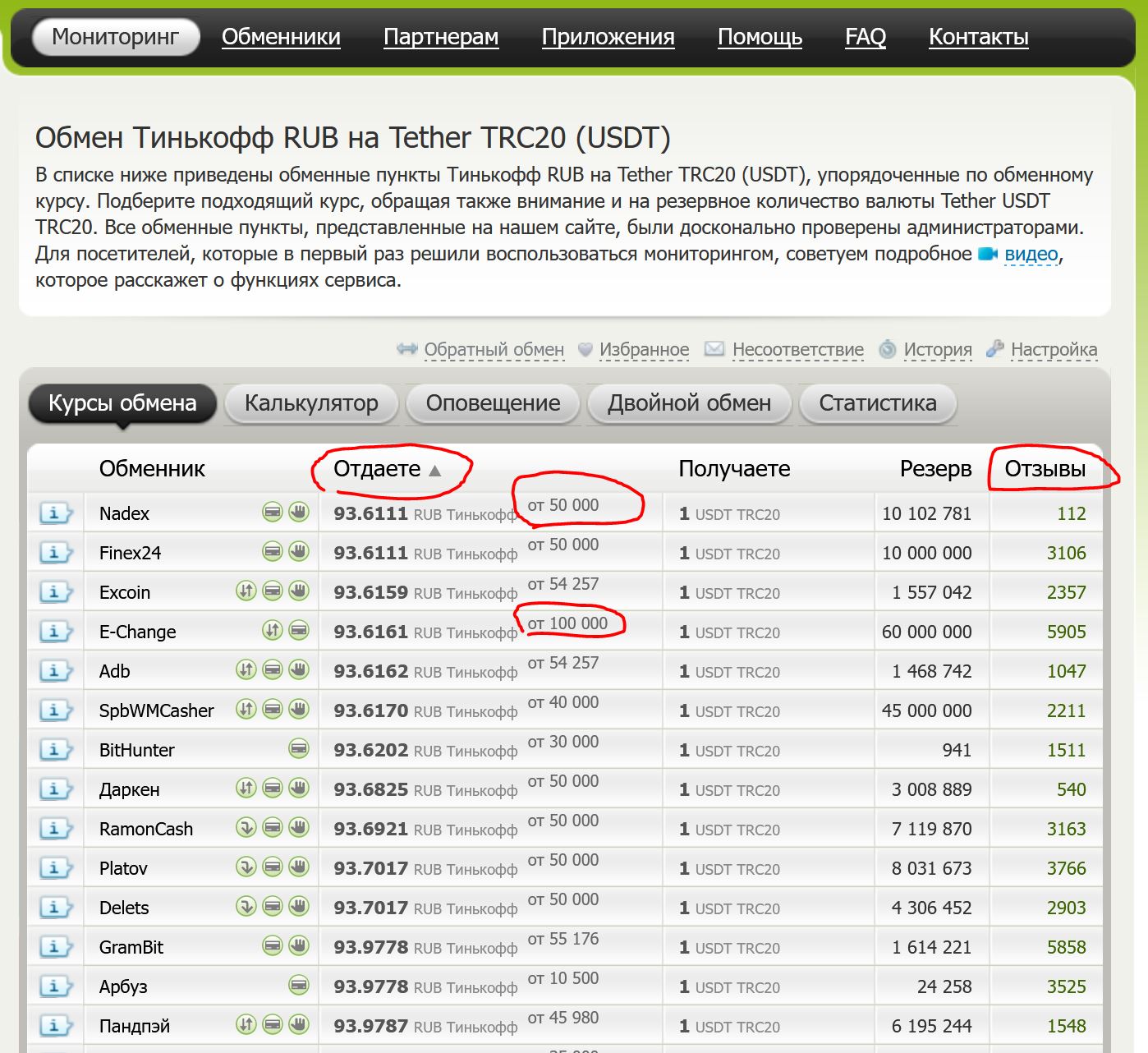
Task: Click the card icon in Adb row
Action: tap(273, 670)
